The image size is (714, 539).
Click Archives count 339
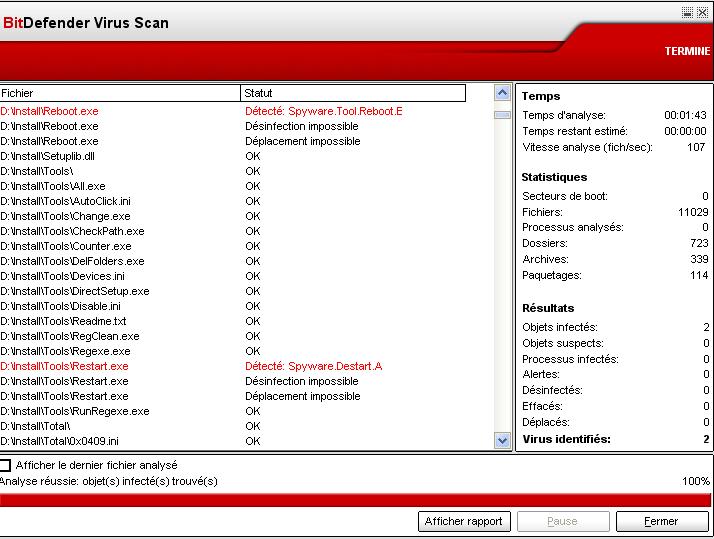[699, 259]
